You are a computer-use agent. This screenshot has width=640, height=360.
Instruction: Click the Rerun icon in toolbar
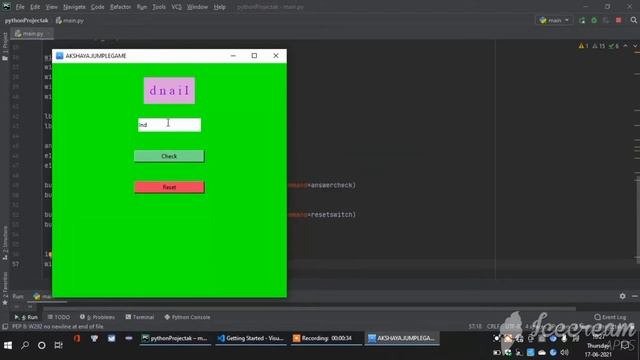point(582,20)
